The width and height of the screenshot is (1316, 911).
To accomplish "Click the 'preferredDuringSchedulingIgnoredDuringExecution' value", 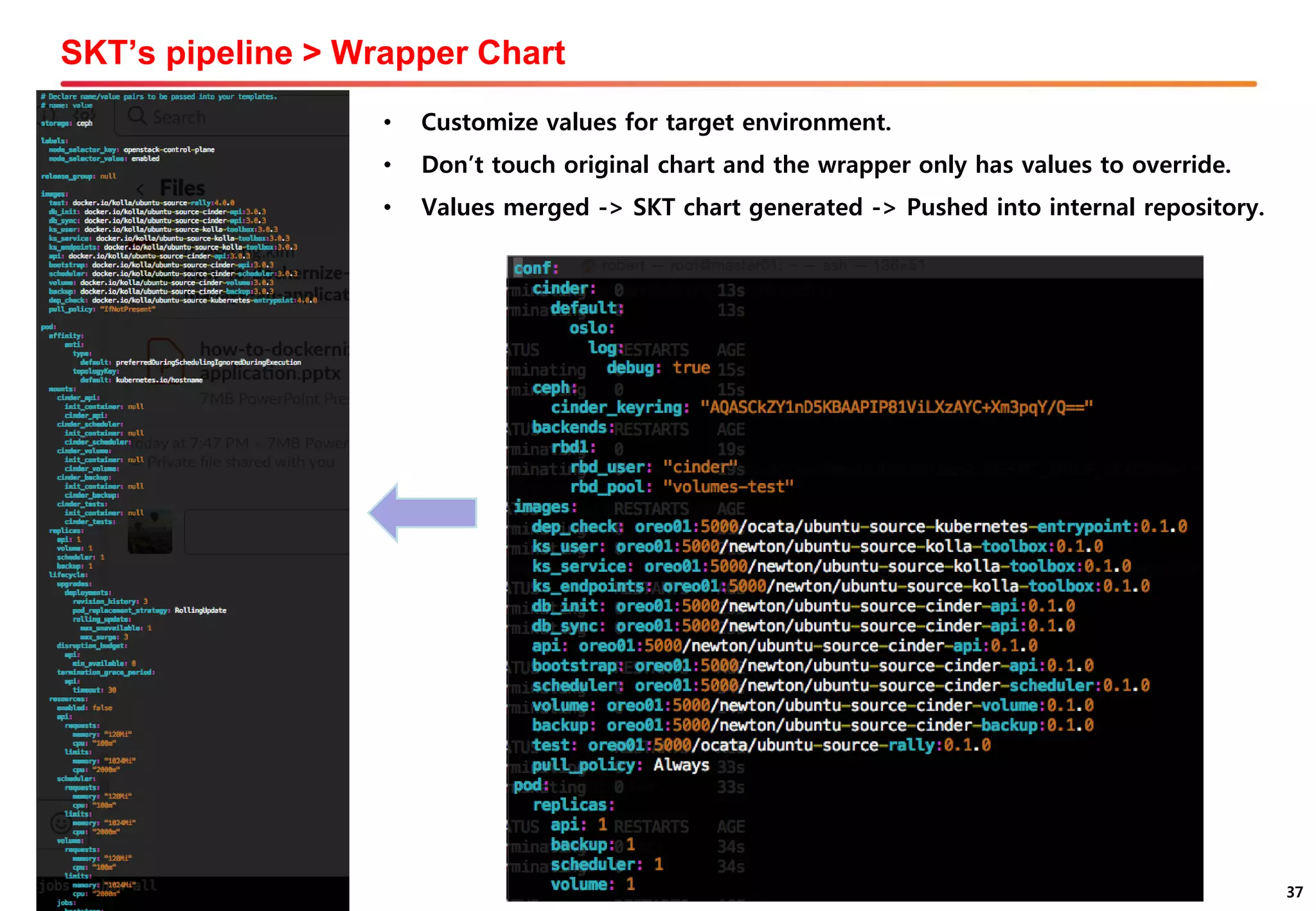I will (x=208, y=362).
